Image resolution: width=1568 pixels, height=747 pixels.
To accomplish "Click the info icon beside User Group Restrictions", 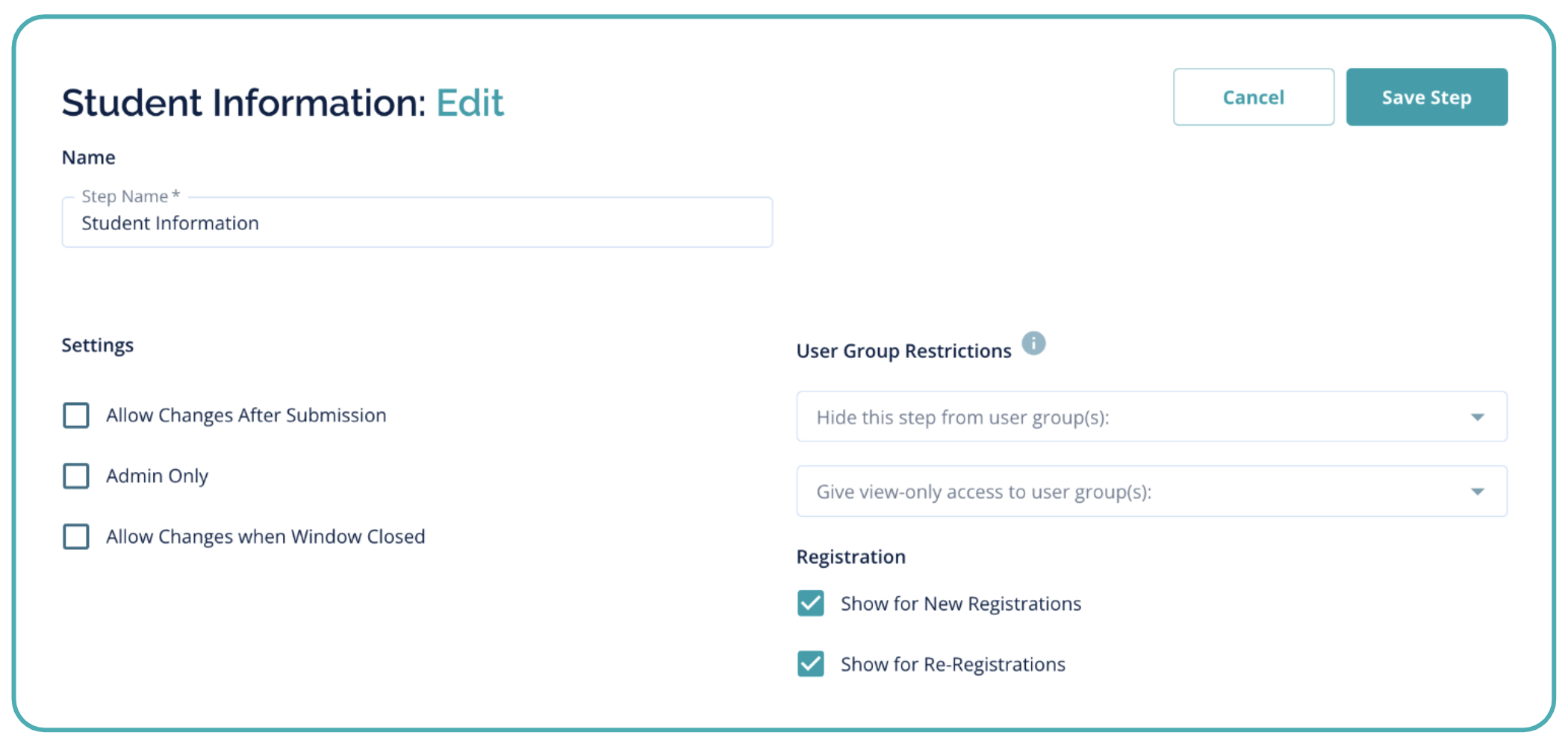I will point(1034,343).
